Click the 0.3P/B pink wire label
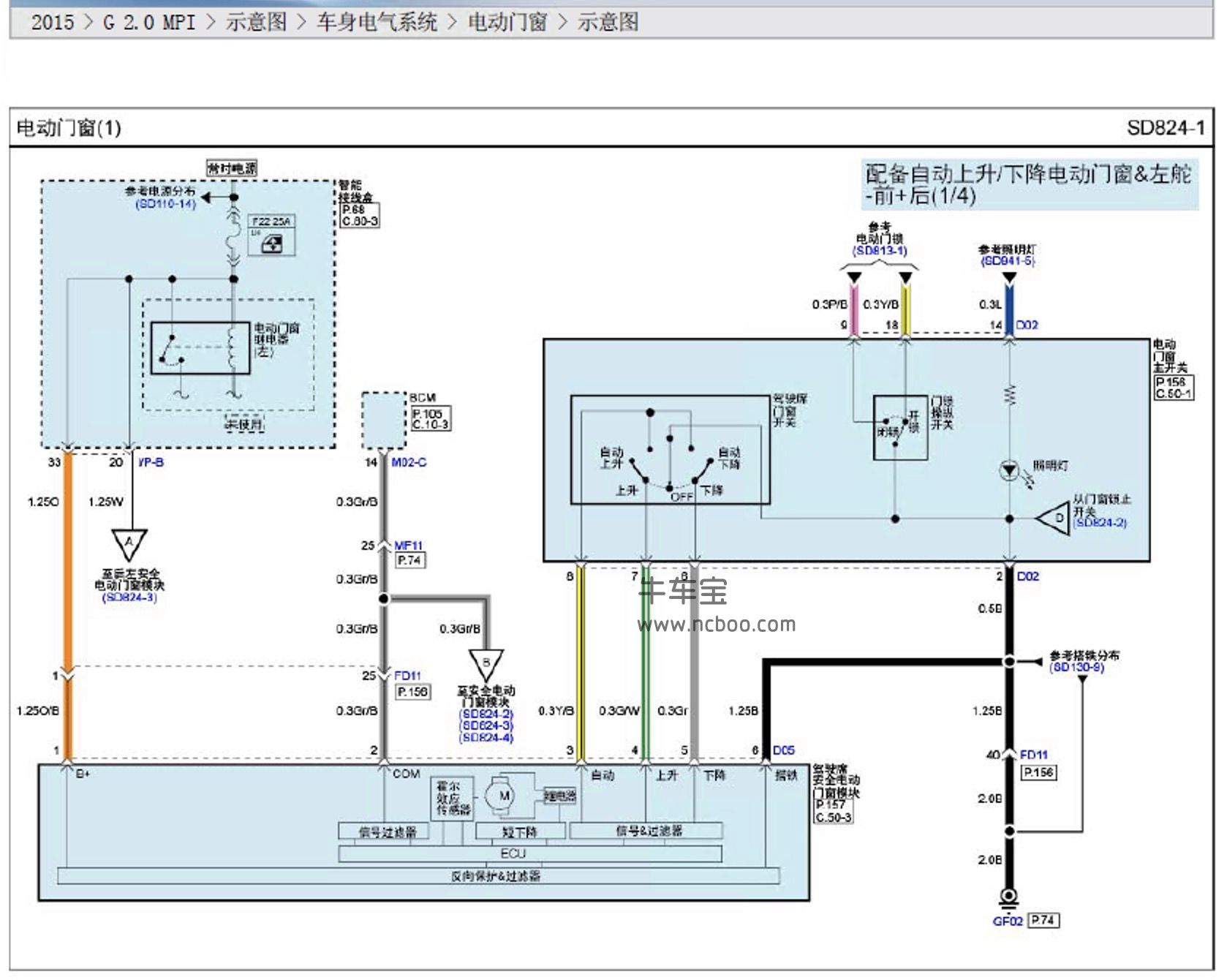 coord(829,304)
